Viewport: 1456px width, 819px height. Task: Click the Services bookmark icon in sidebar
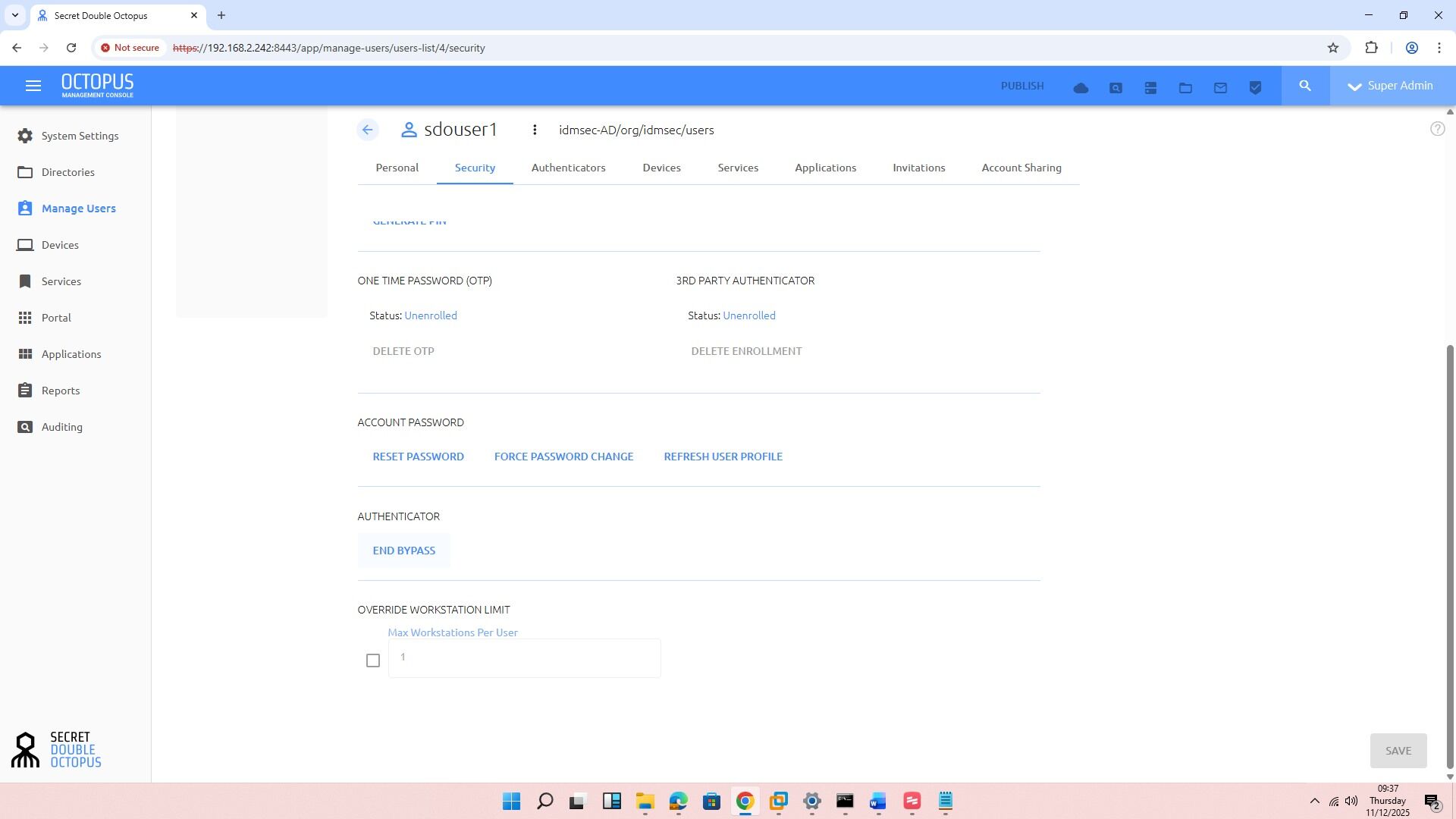[25, 281]
